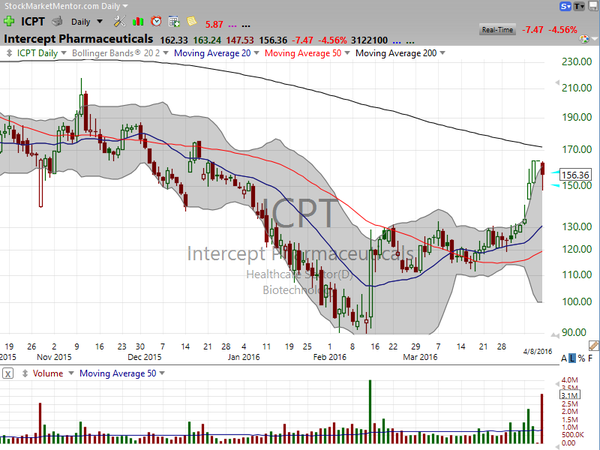
Task: Click the X to close Volume pane
Action: coord(8,373)
